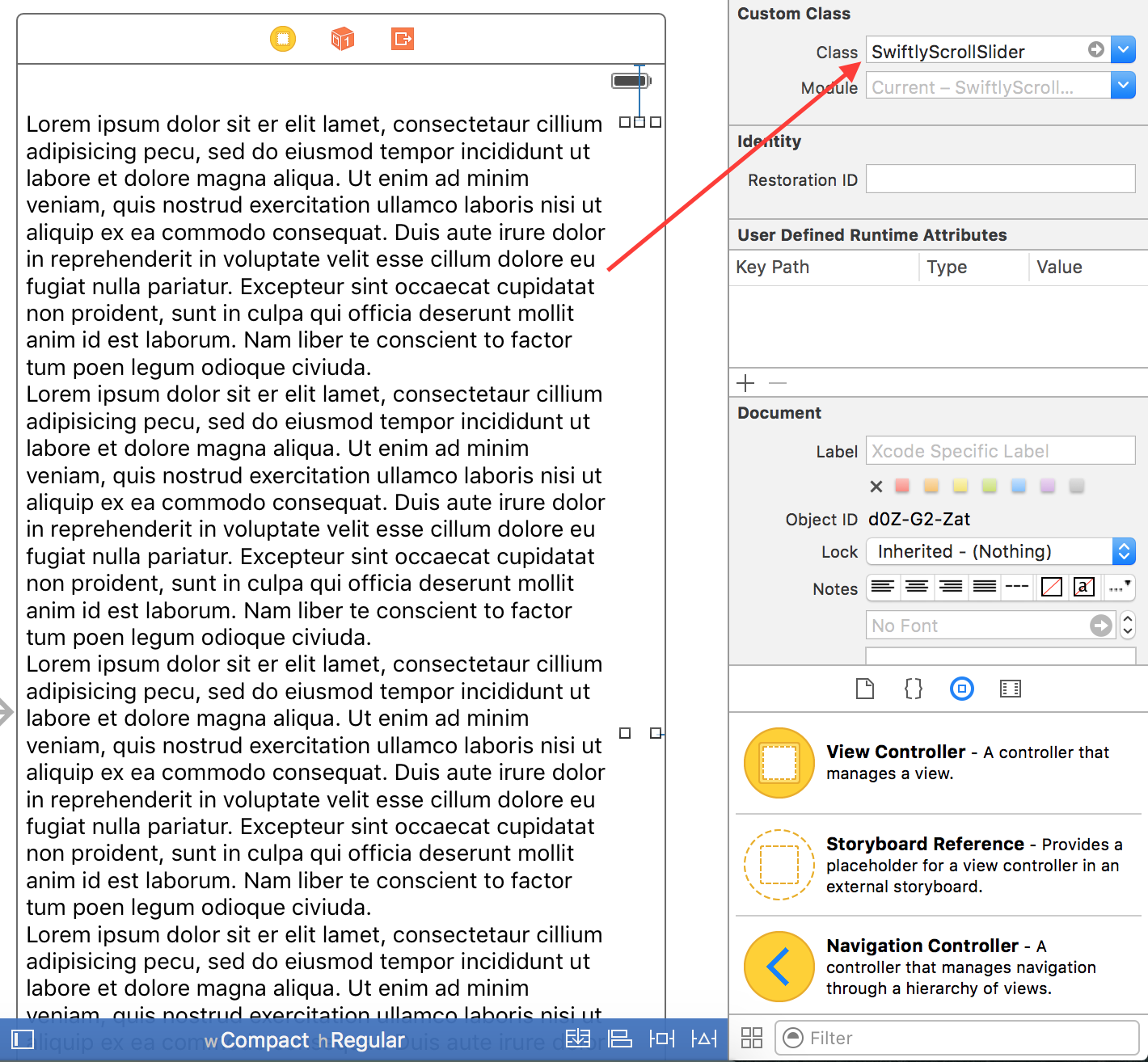Click the dashed natural alignment icon
The height and width of the screenshot is (1062, 1148).
click(1017, 587)
